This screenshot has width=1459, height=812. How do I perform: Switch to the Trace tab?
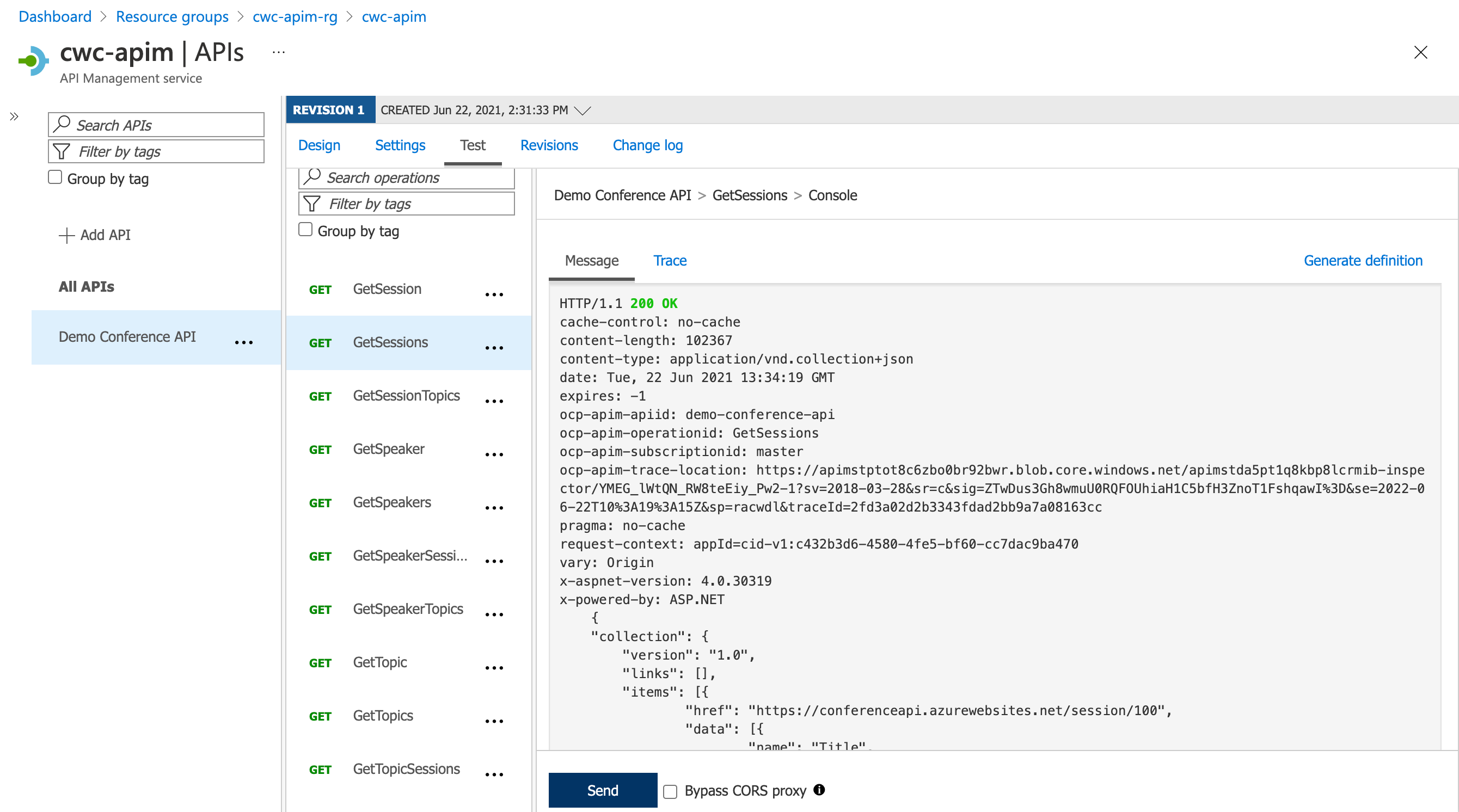(670, 261)
